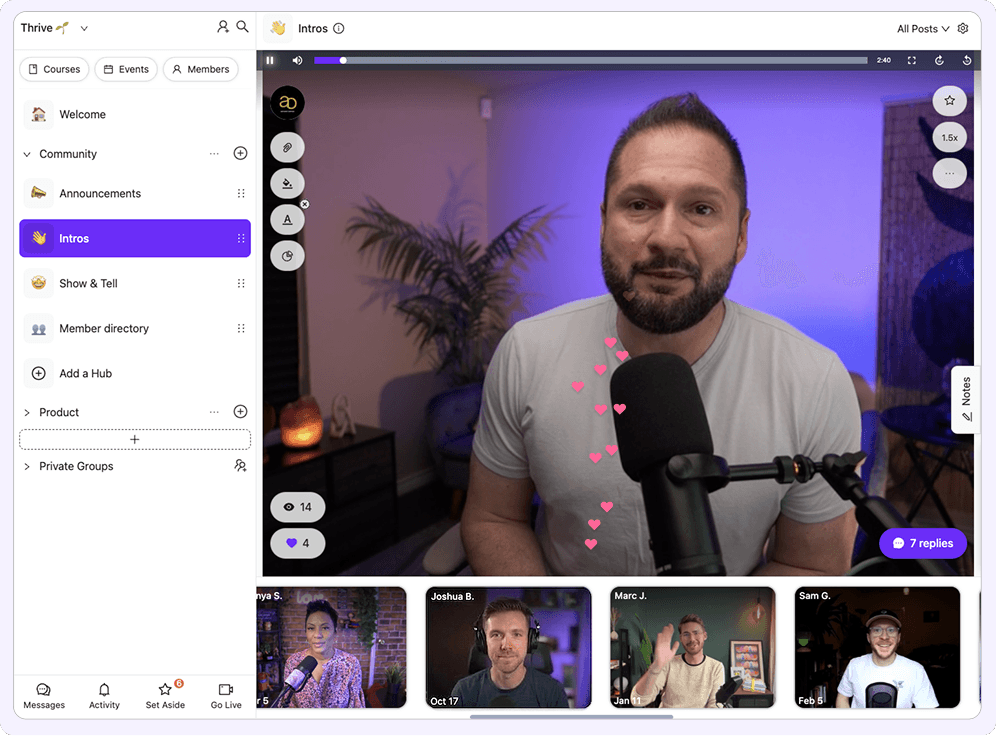Select the fill bucket tool icon
This screenshot has width=996, height=736.
[287, 184]
